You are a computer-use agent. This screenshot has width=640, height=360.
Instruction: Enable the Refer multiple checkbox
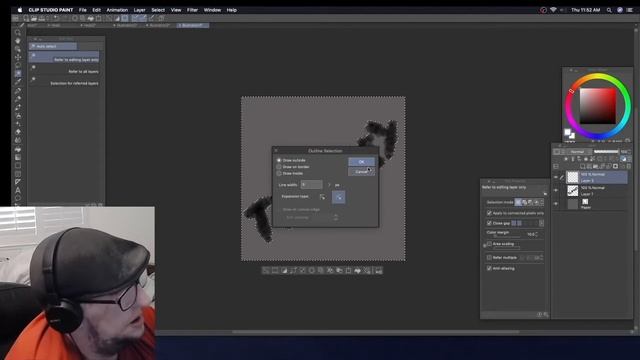(x=489, y=258)
